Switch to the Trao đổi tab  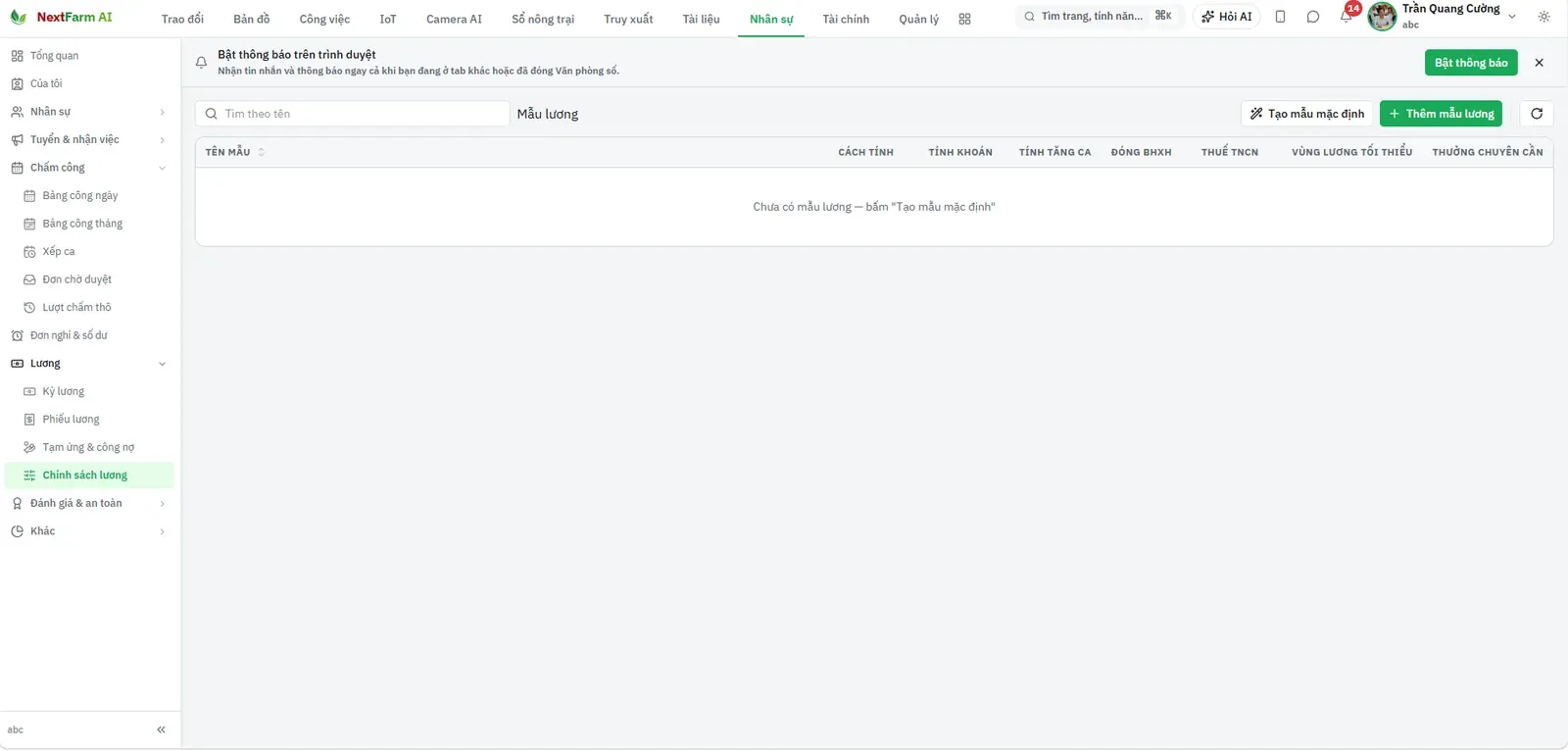click(182, 19)
